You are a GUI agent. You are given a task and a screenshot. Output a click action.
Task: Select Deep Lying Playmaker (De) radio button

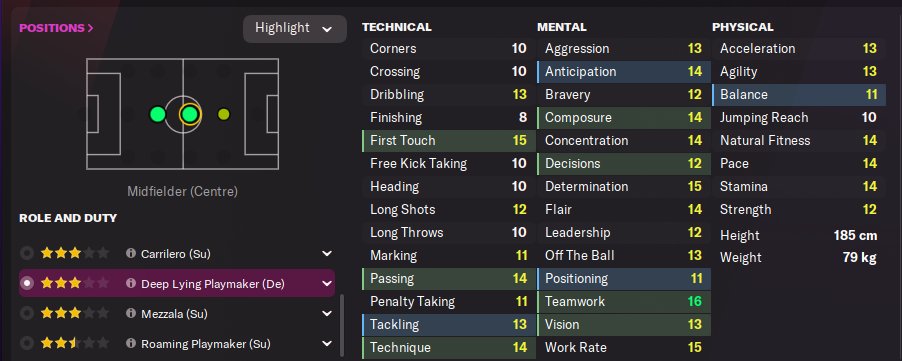pyautogui.click(x=27, y=283)
